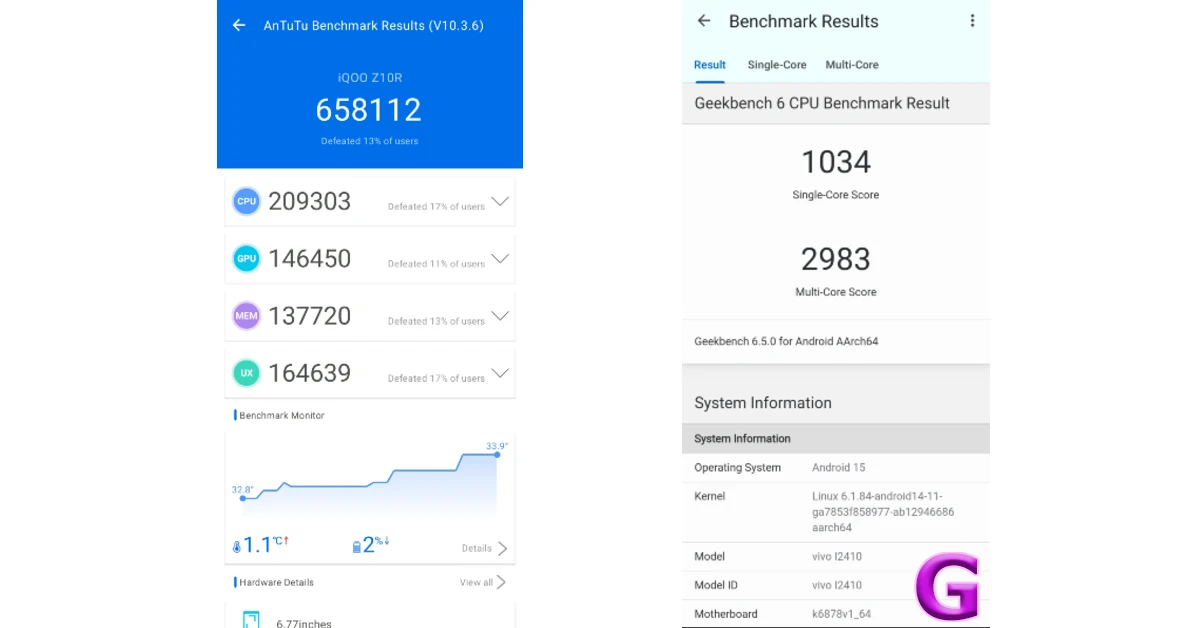
Task: Select the Model row label
Action: click(x=710, y=556)
